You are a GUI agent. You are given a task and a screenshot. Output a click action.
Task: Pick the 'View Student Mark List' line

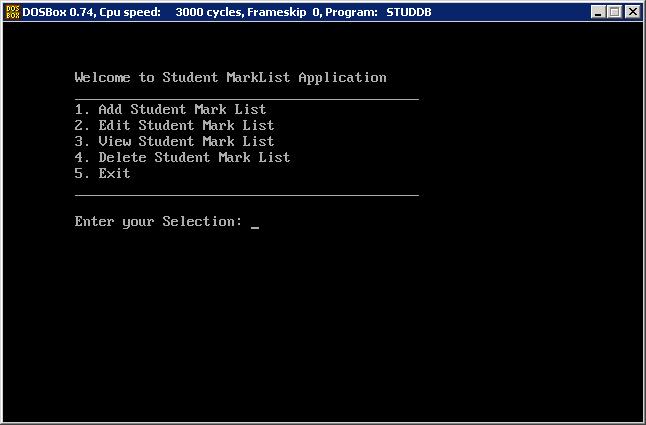click(x=174, y=141)
